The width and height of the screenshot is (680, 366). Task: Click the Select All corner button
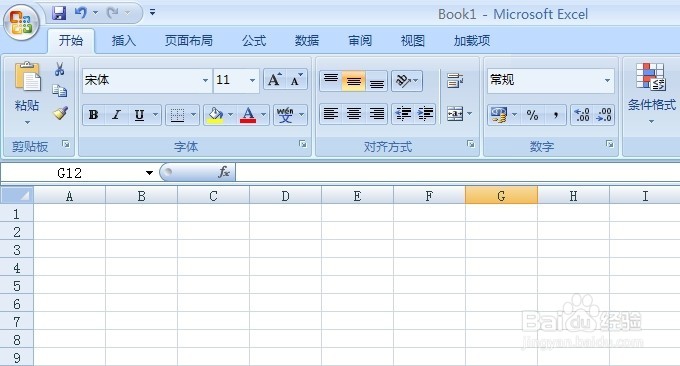pos(17,196)
